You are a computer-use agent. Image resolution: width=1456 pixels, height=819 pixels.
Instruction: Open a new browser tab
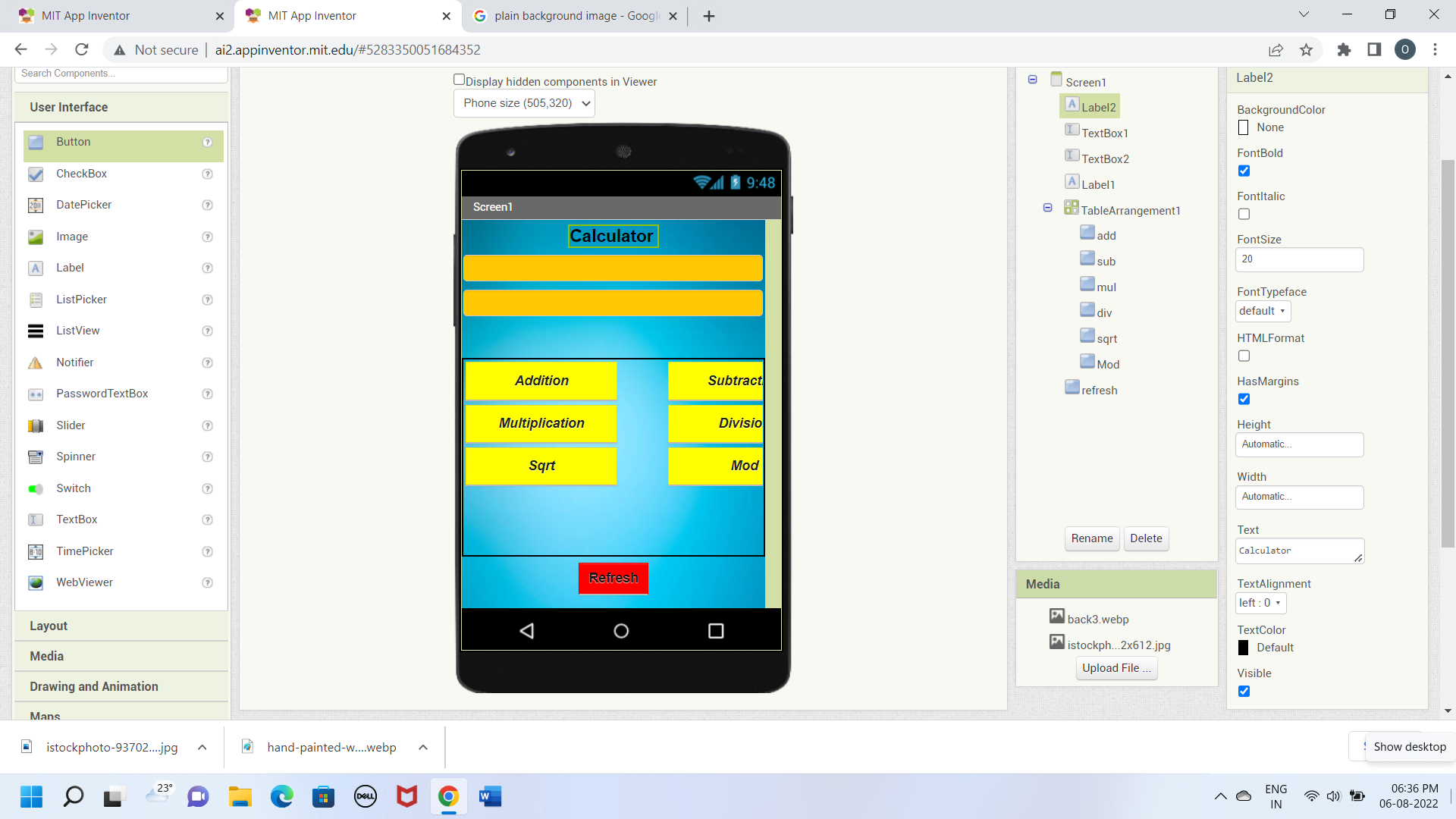point(709,16)
